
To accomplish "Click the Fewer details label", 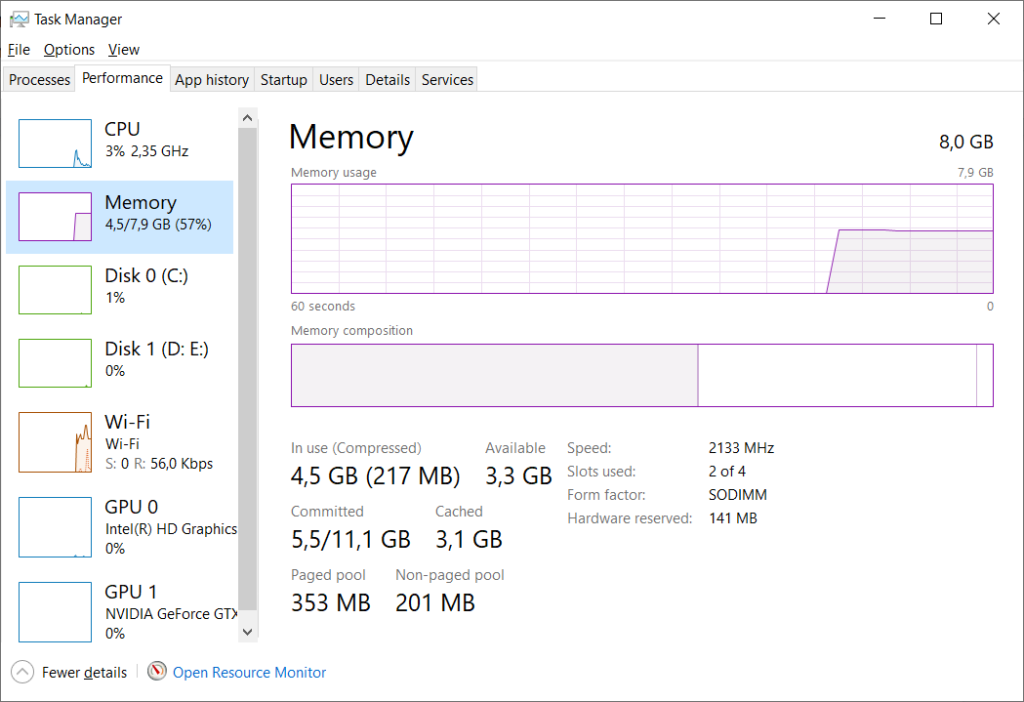I will pos(84,673).
